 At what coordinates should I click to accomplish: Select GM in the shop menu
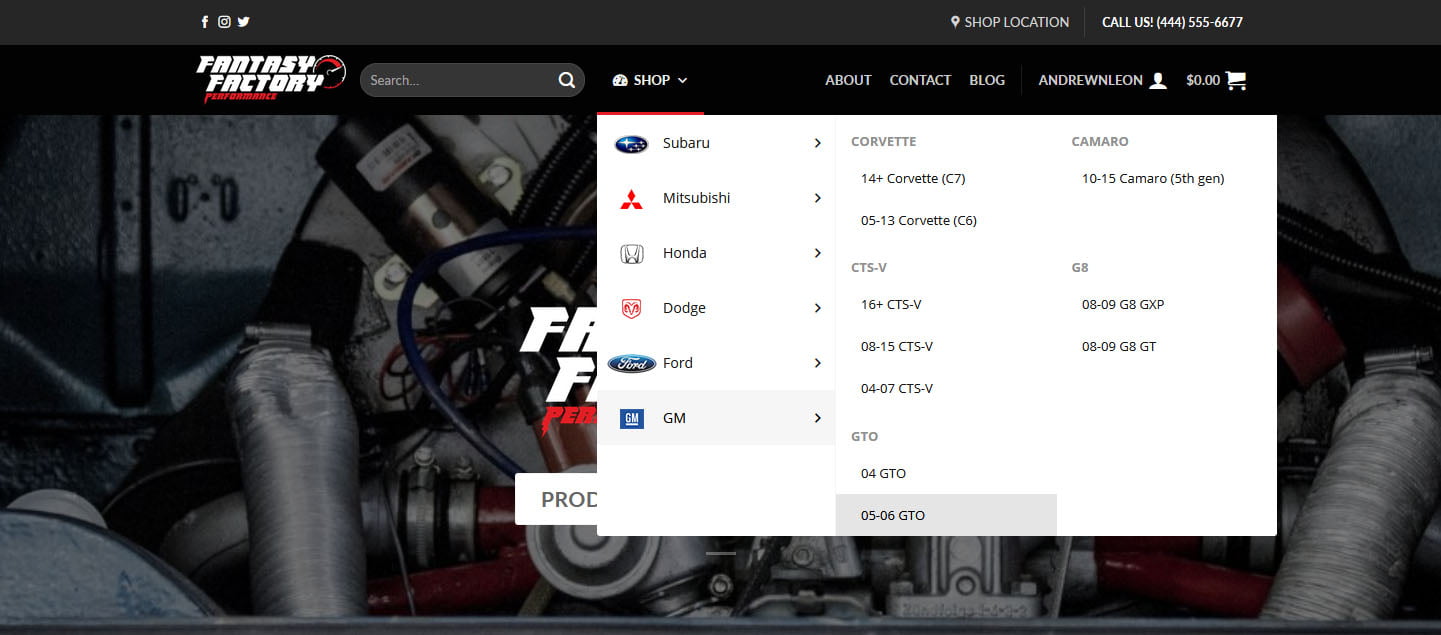tap(716, 418)
